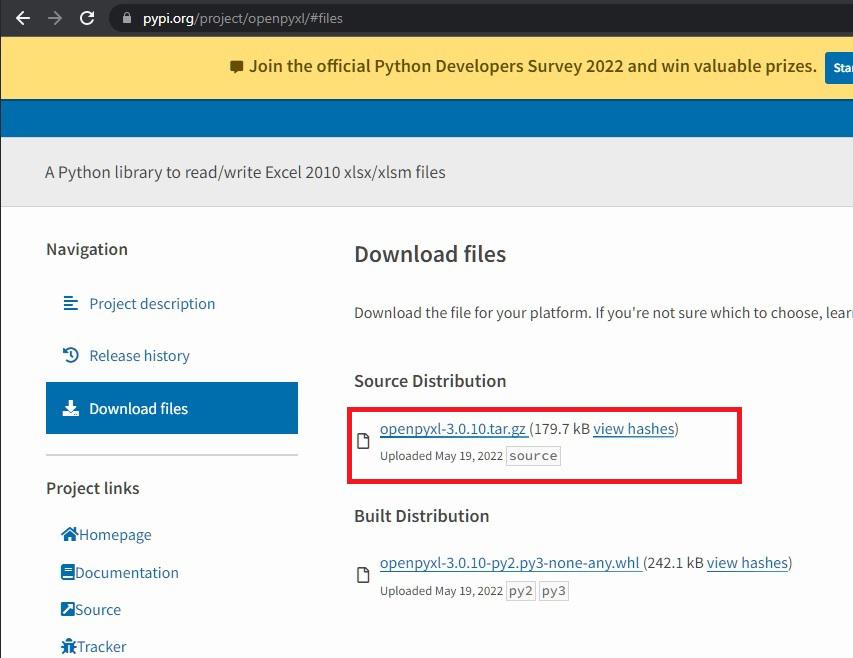Viewport: 853px width, 658px height.
Task: Click the 'Download files' page heading
Action: (x=430, y=254)
